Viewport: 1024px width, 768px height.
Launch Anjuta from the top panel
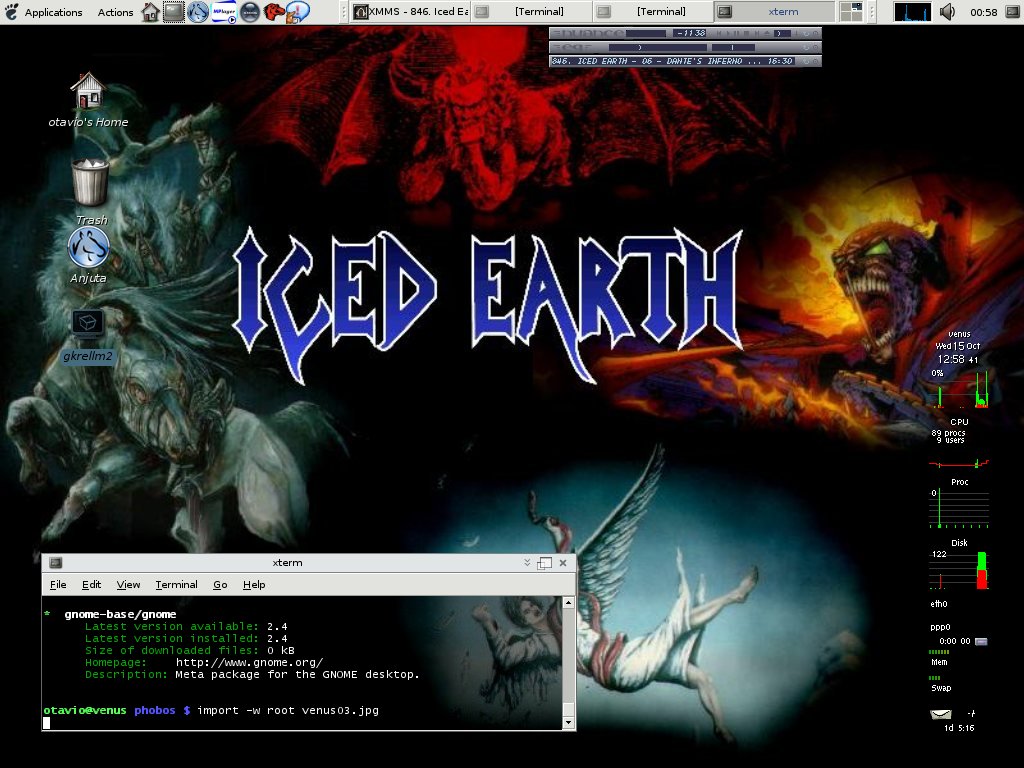[x=198, y=12]
